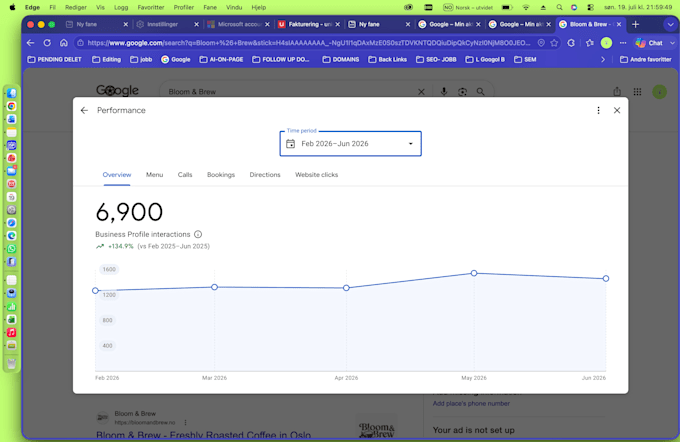Viewport: 680px width, 442px height.
Task: Expand the arrow next to Chat
Action: 672,43
